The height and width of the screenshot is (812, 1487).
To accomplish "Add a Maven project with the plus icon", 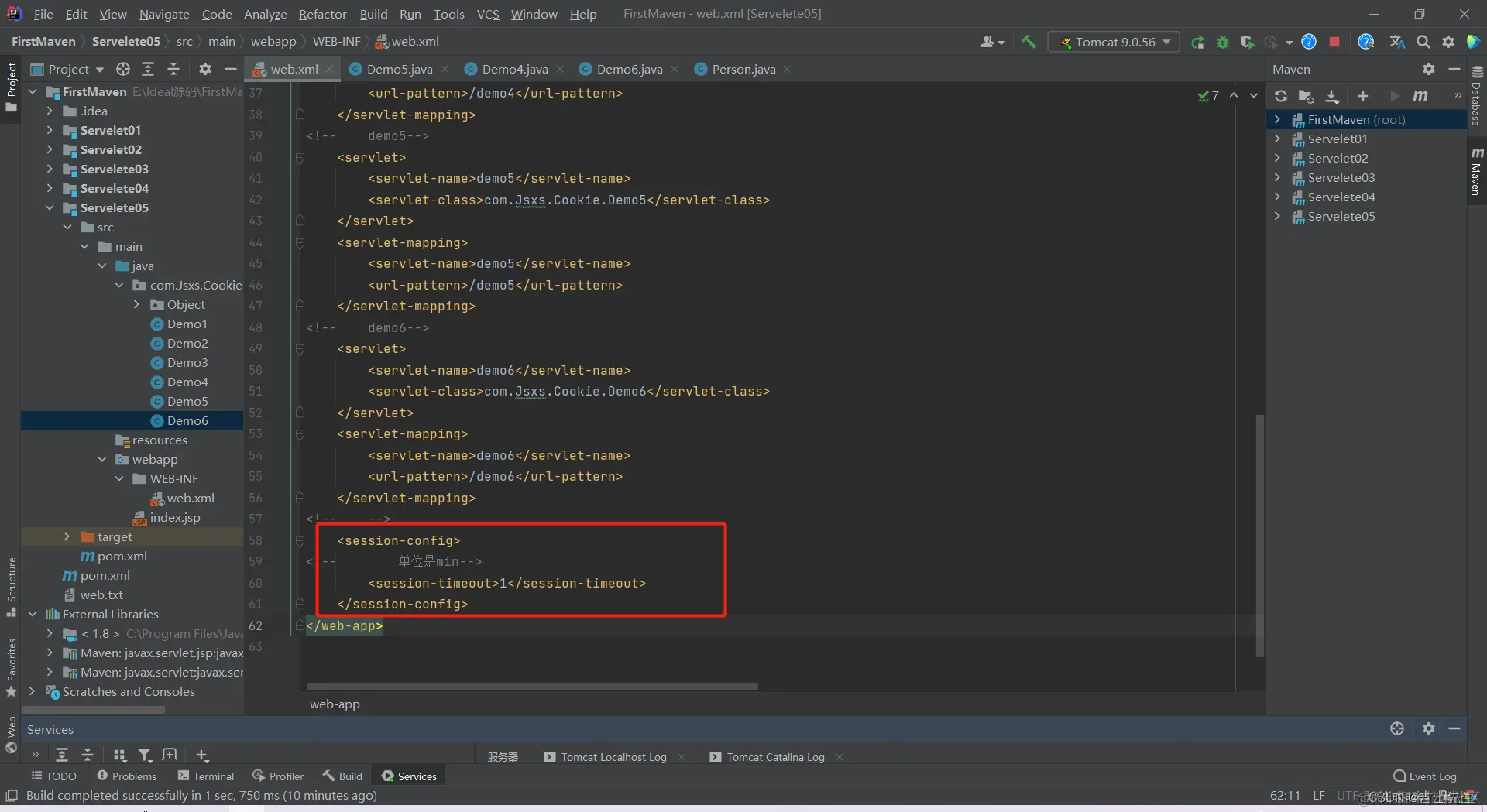I will click(1363, 96).
